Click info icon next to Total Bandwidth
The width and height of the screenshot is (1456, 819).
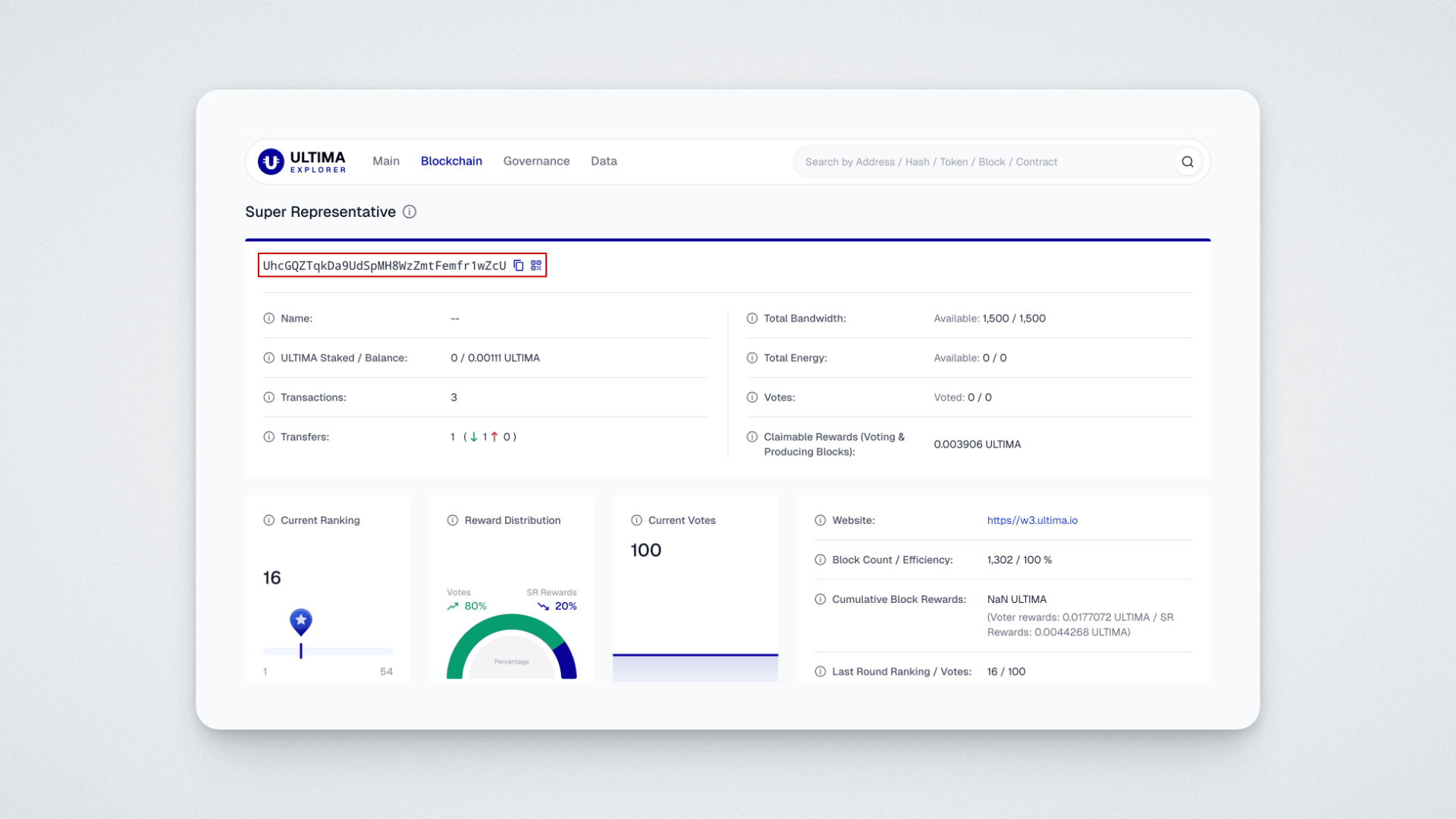752,318
